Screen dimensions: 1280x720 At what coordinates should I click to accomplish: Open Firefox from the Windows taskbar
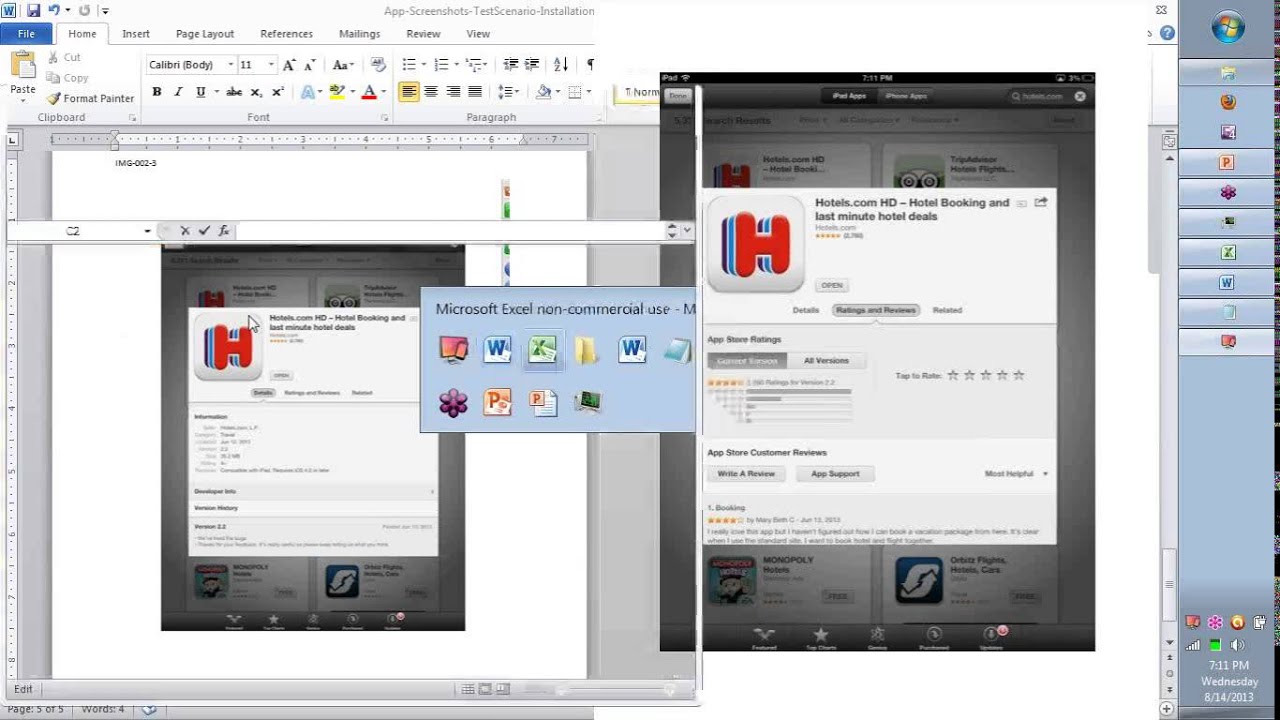1228,102
